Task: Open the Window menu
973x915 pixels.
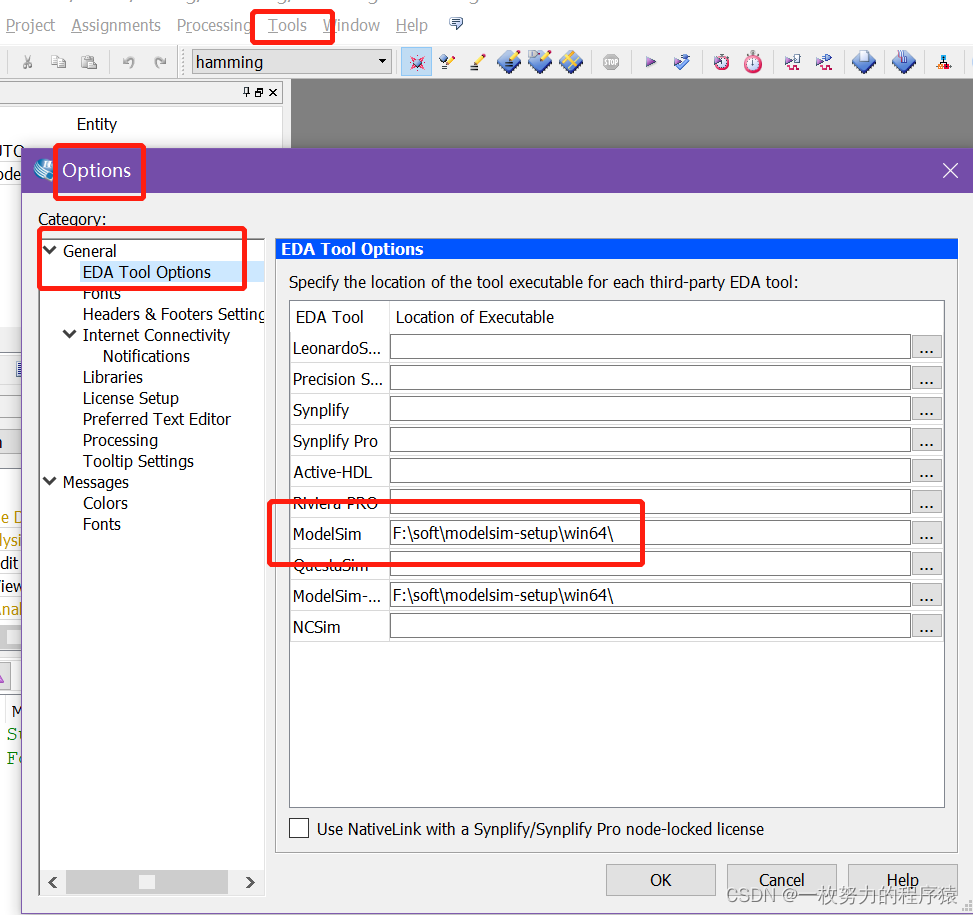Action: tap(351, 25)
